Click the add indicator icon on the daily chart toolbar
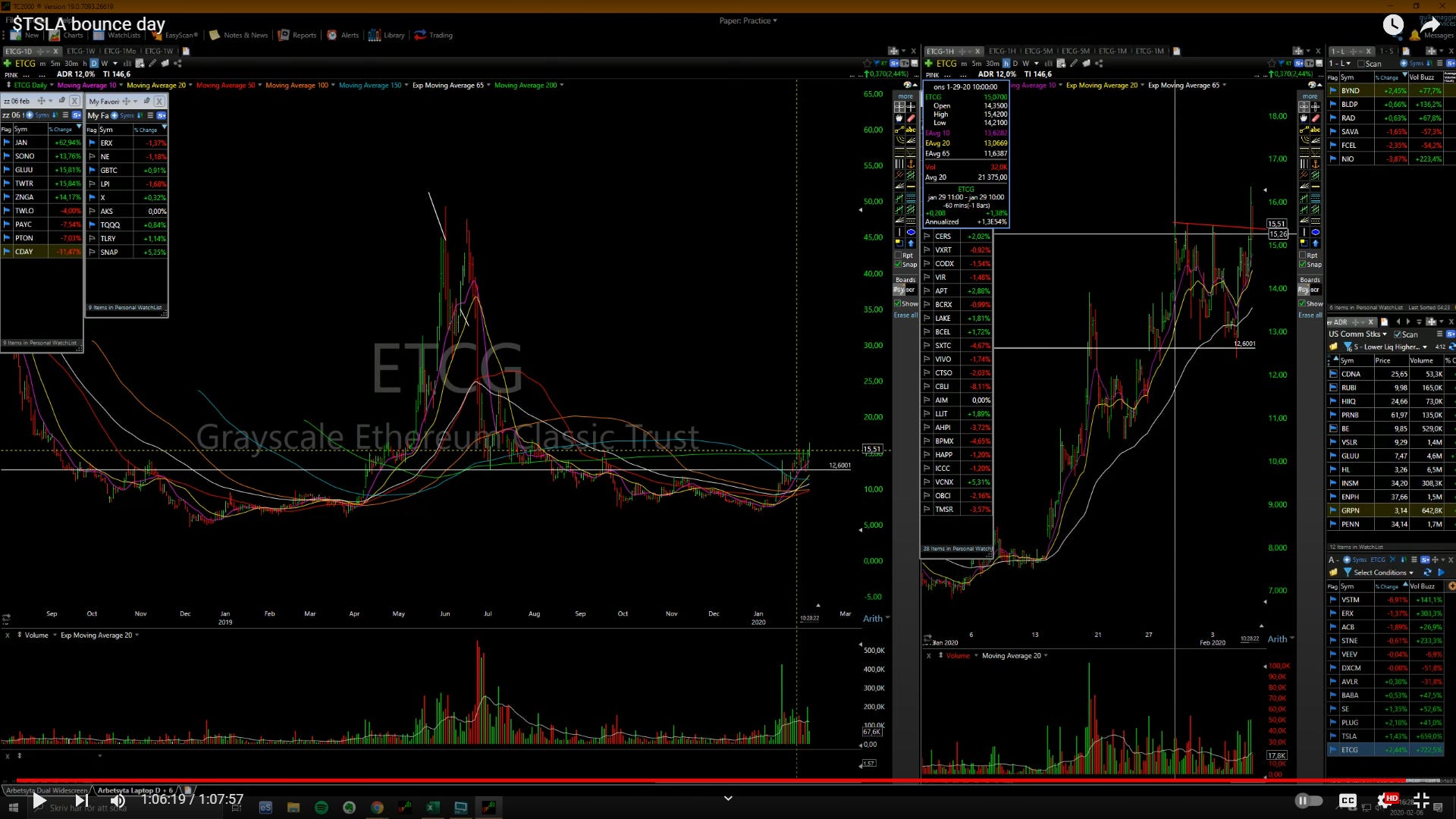Screen dimensions: 1456x819 pyautogui.click(x=140, y=63)
